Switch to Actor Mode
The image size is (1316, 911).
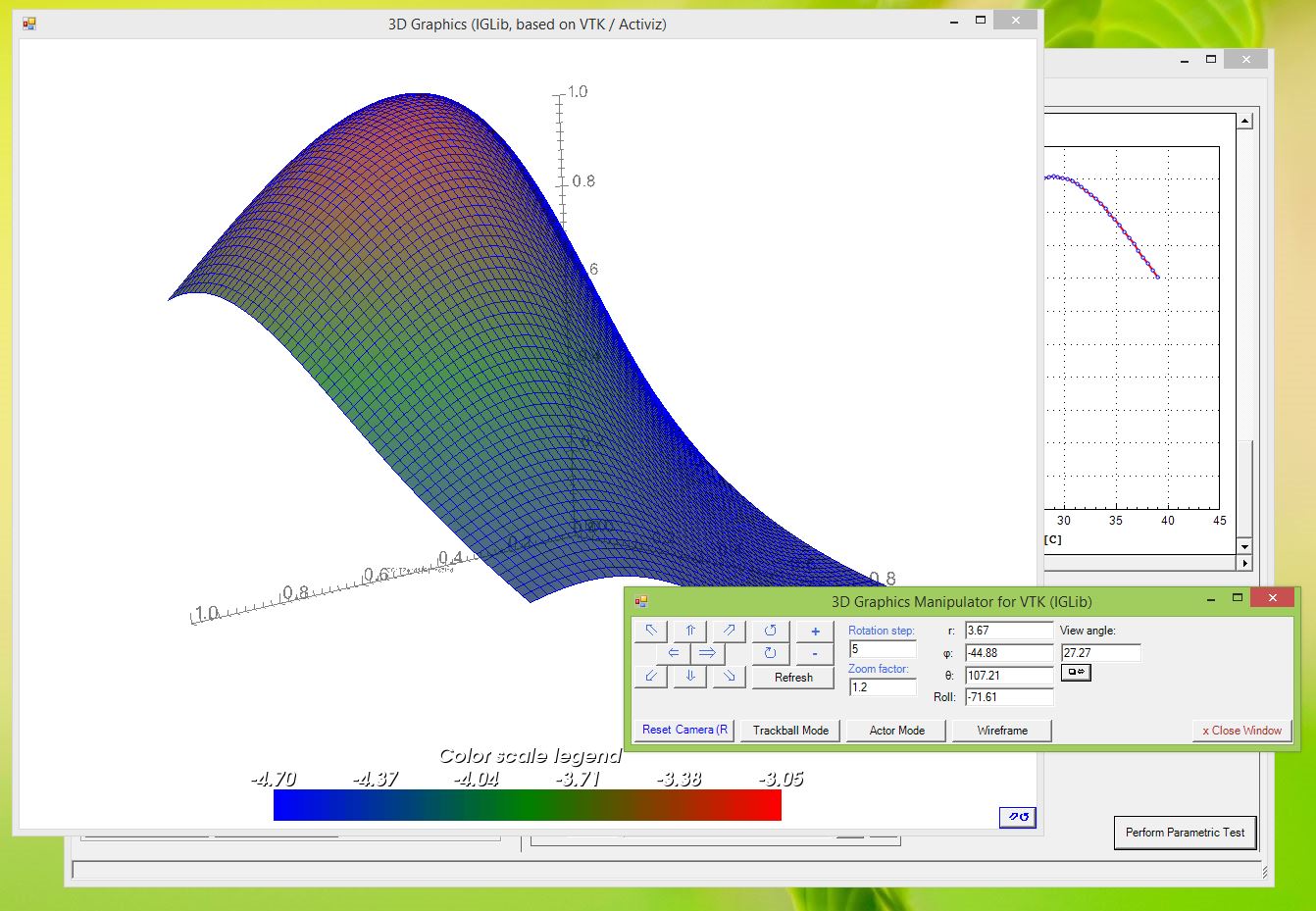coord(894,730)
